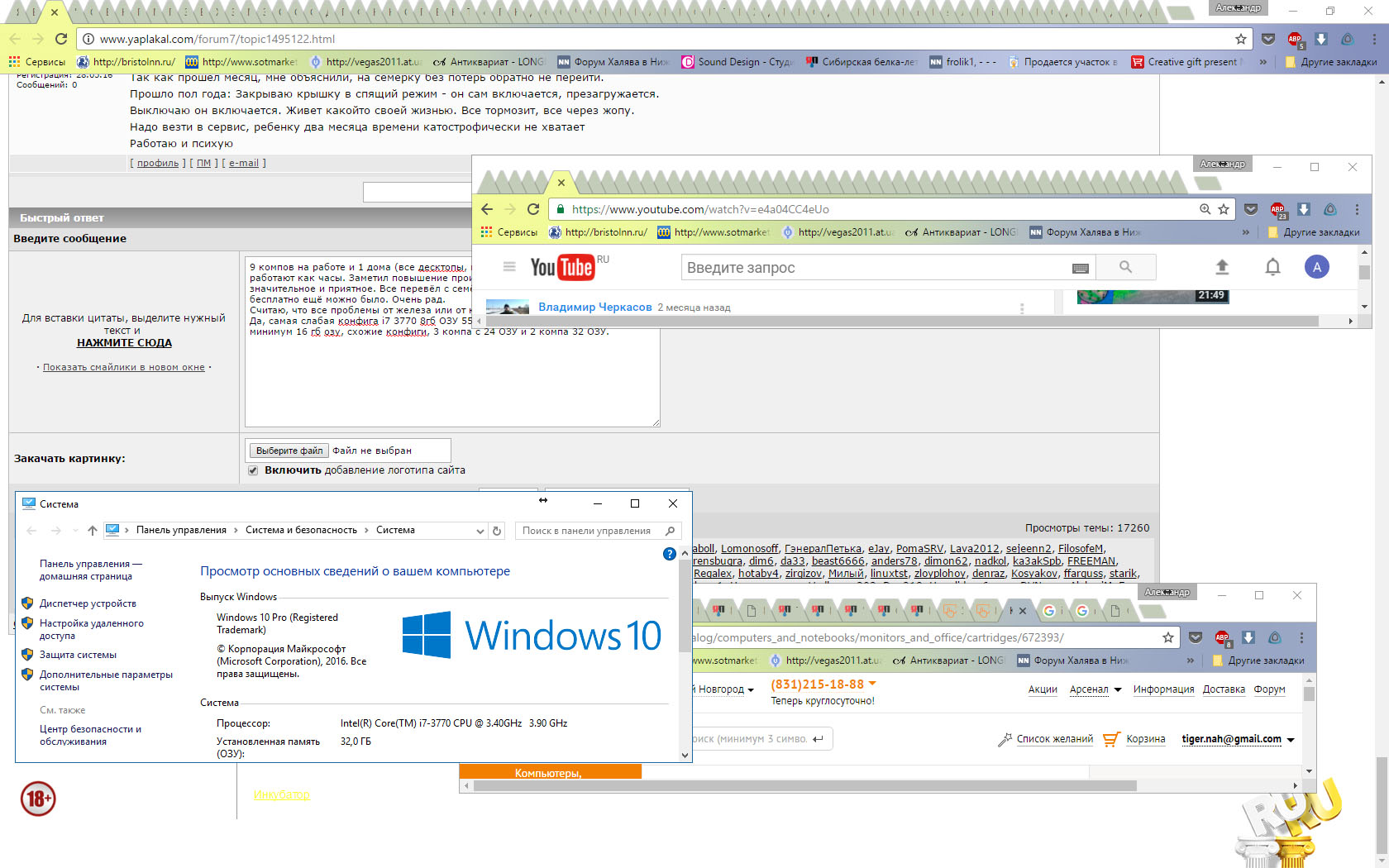Click the Up arrow in the Система window
The image size is (1389, 868).
tap(92, 531)
